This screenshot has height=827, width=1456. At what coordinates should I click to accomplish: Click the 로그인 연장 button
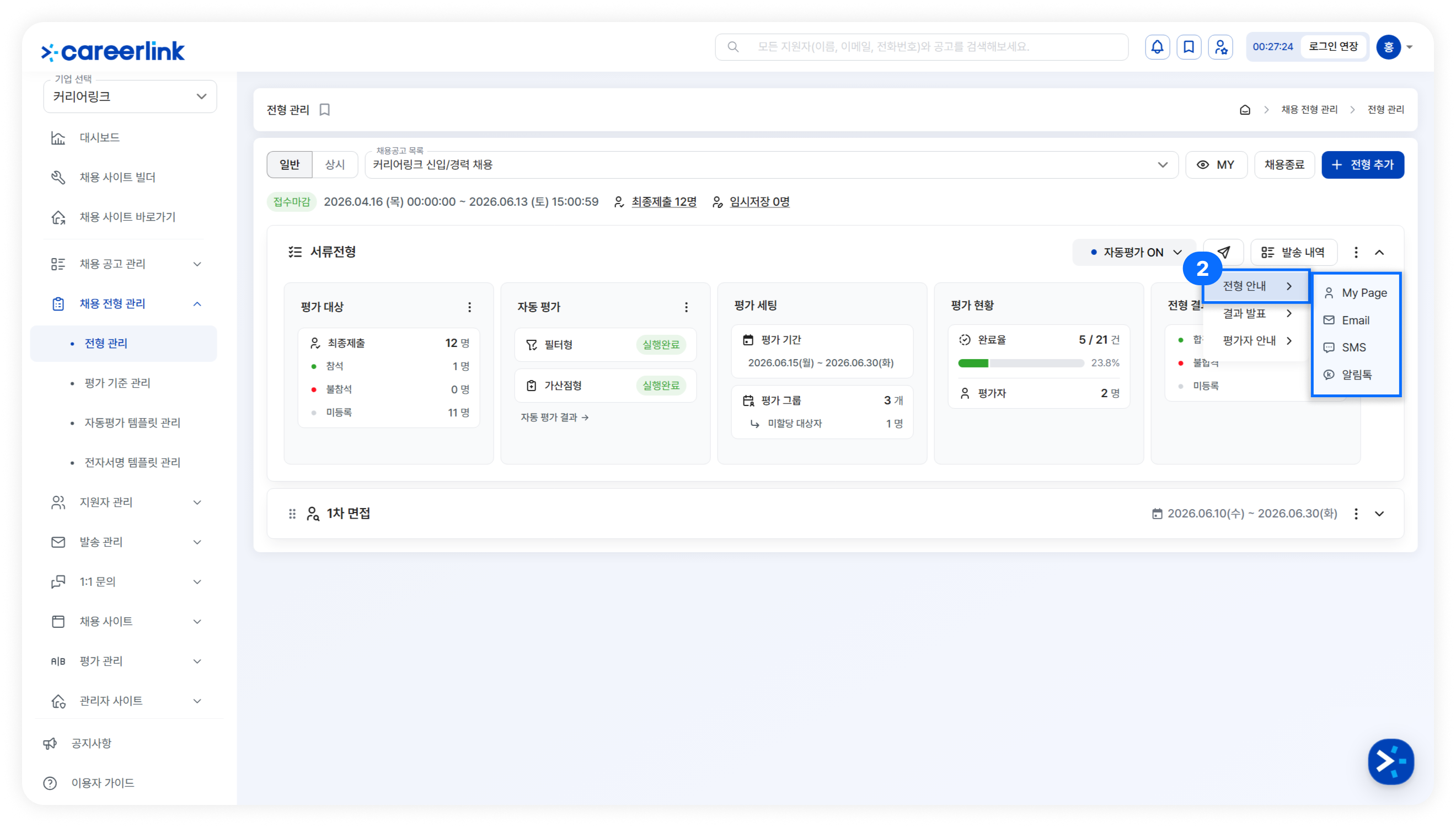(x=1333, y=46)
